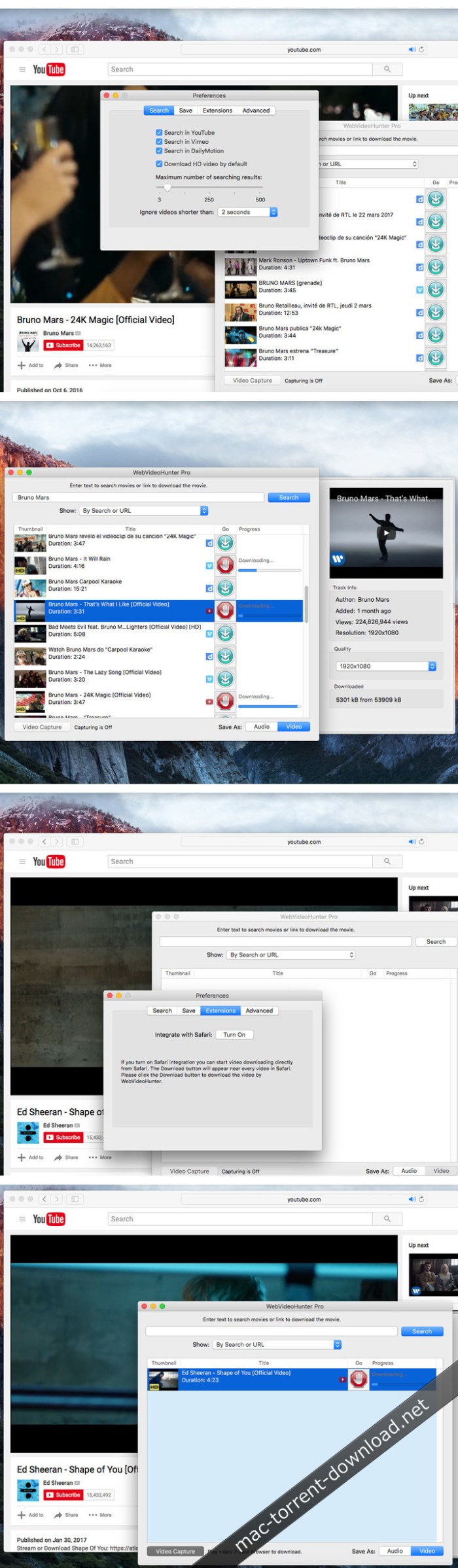The height and width of the screenshot is (1568, 458).
Task: Stop the Bruno Mars - It Will Rain download
Action: click(x=226, y=565)
